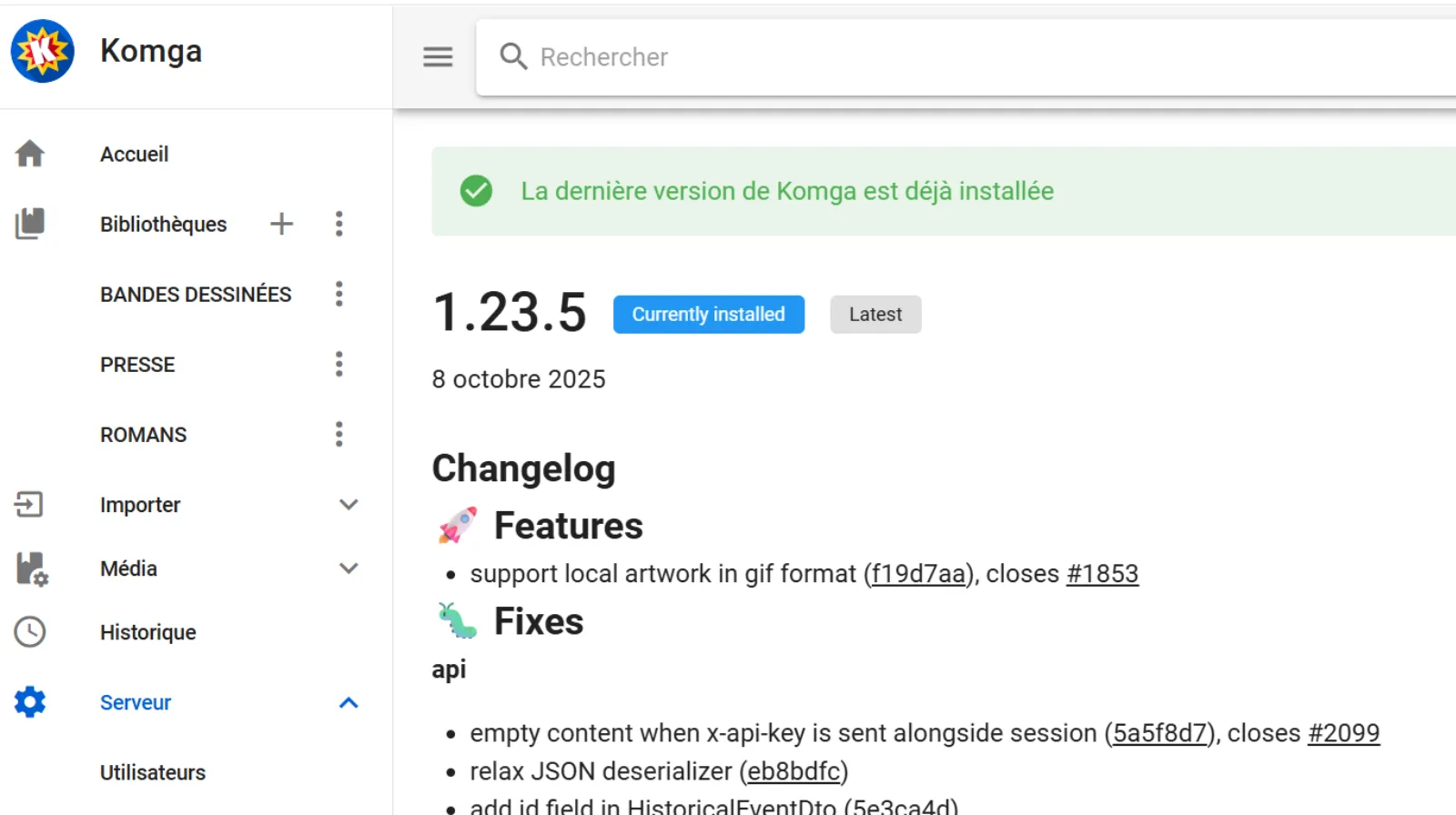Click the Currently installed badge
This screenshot has width=1456, height=815.
click(708, 315)
